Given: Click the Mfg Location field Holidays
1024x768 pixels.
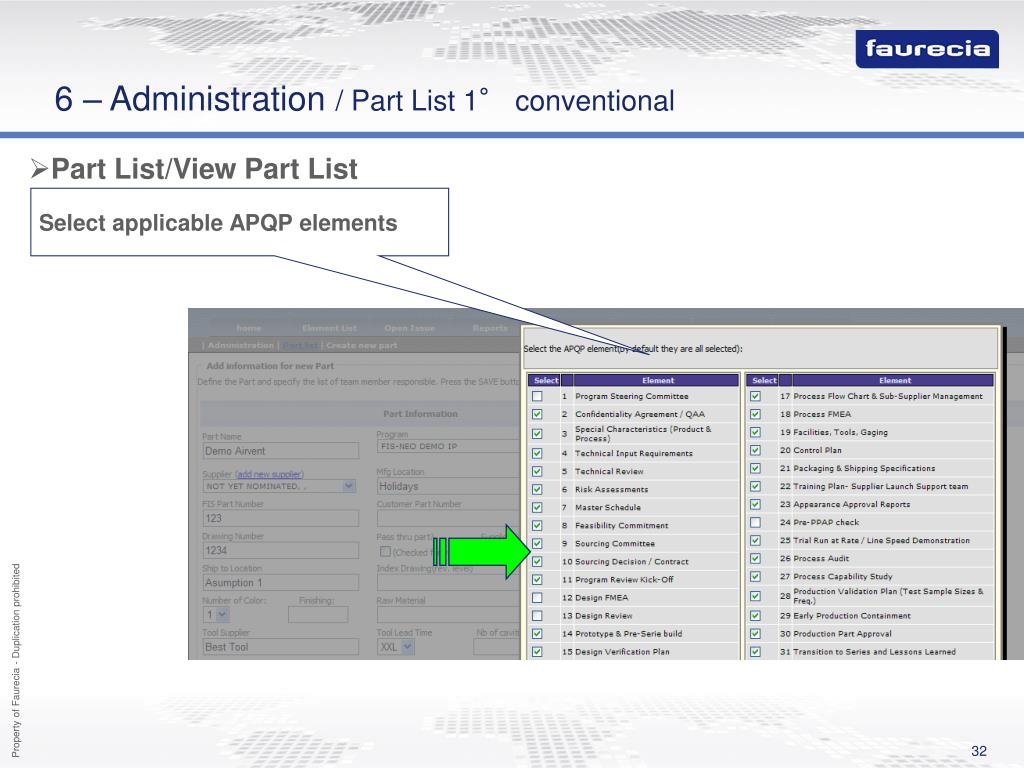Looking at the screenshot, I should click(x=449, y=486).
